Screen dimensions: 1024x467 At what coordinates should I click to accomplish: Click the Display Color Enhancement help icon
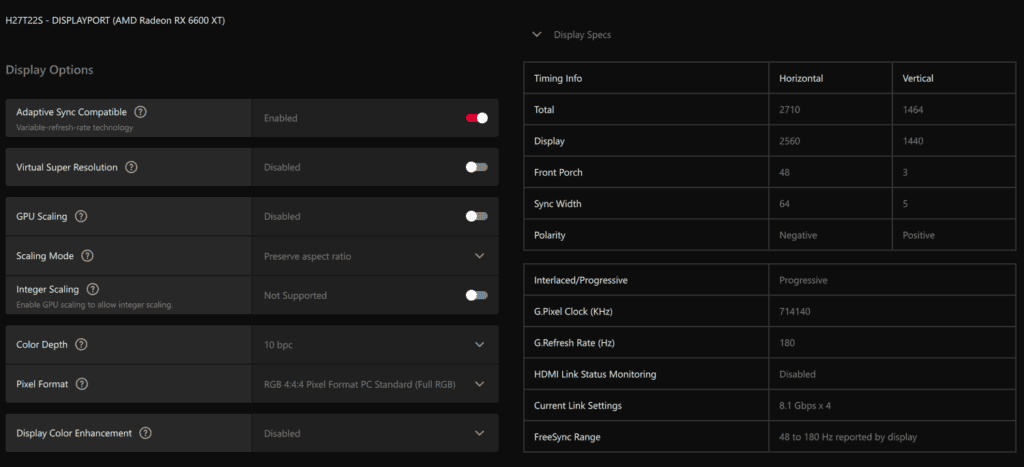tap(146, 433)
